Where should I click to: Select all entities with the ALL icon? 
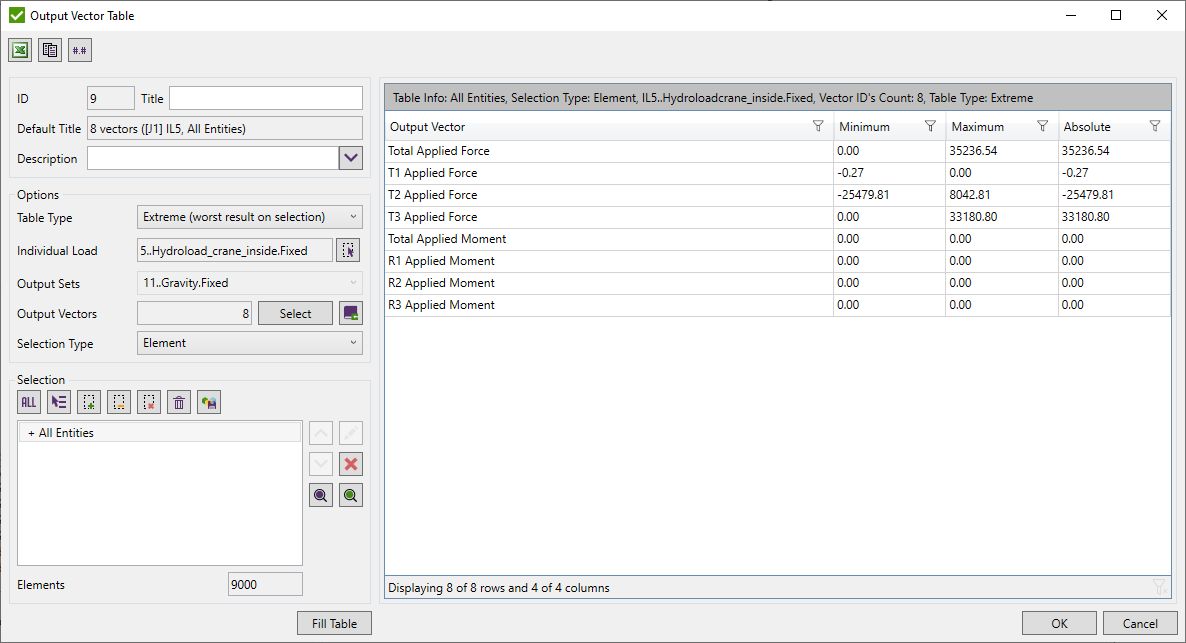[x=28, y=401]
